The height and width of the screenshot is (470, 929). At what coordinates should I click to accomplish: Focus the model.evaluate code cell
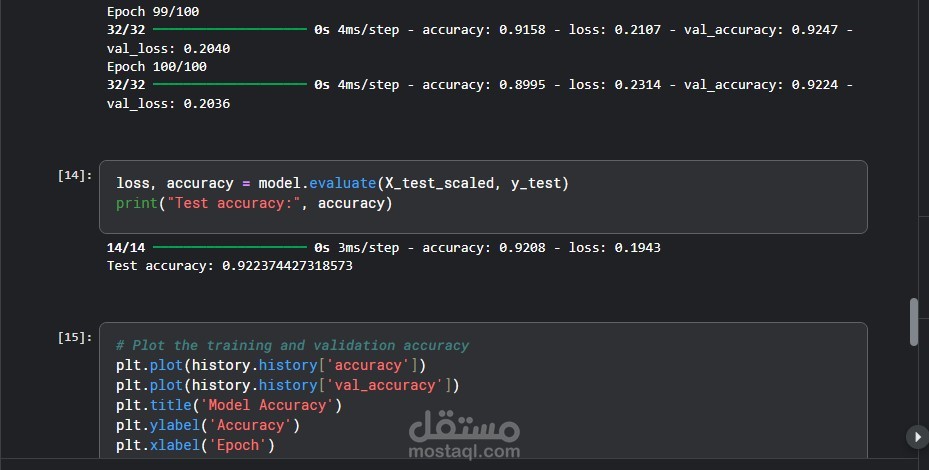483,197
